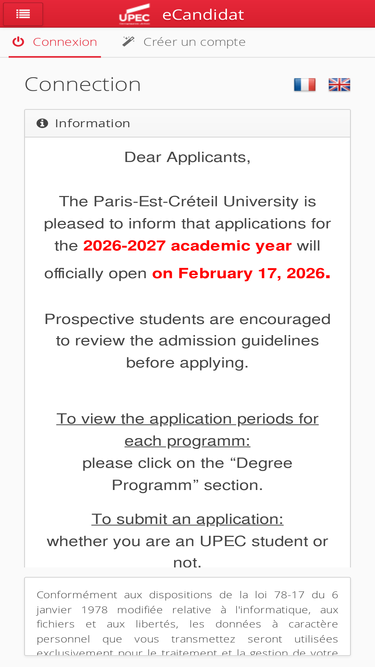Click the underlined application periods text
This screenshot has width=375, height=667.
(188, 430)
